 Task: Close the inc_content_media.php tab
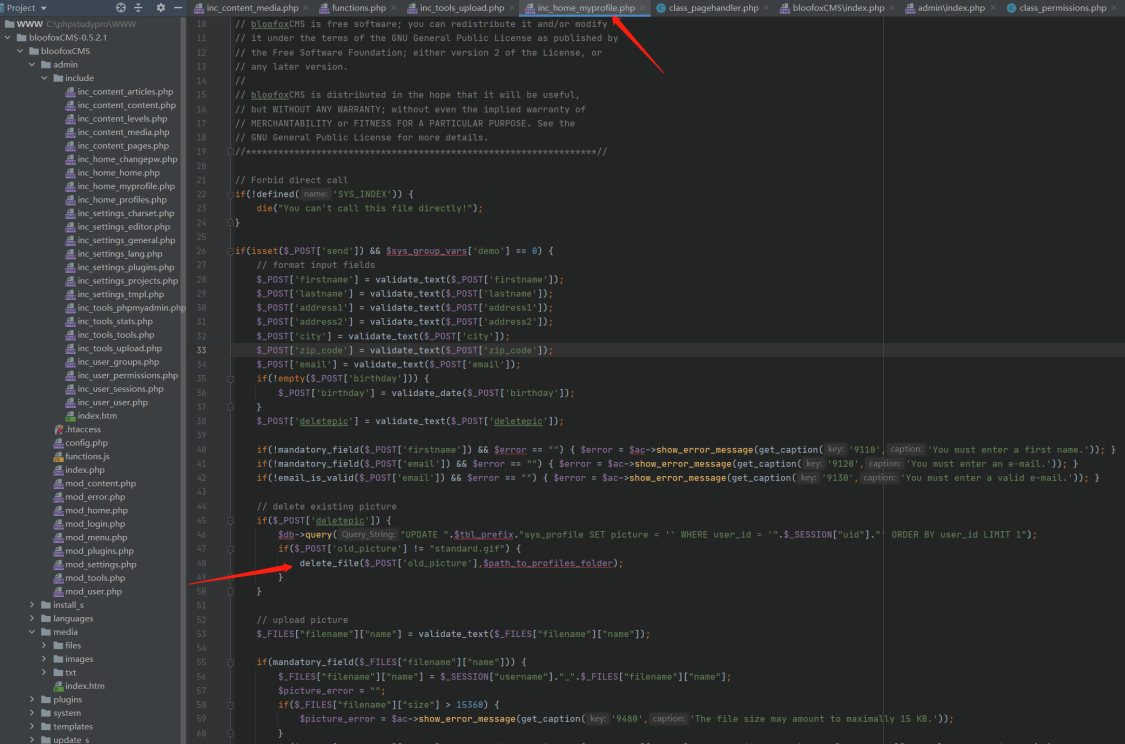click(306, 8)
